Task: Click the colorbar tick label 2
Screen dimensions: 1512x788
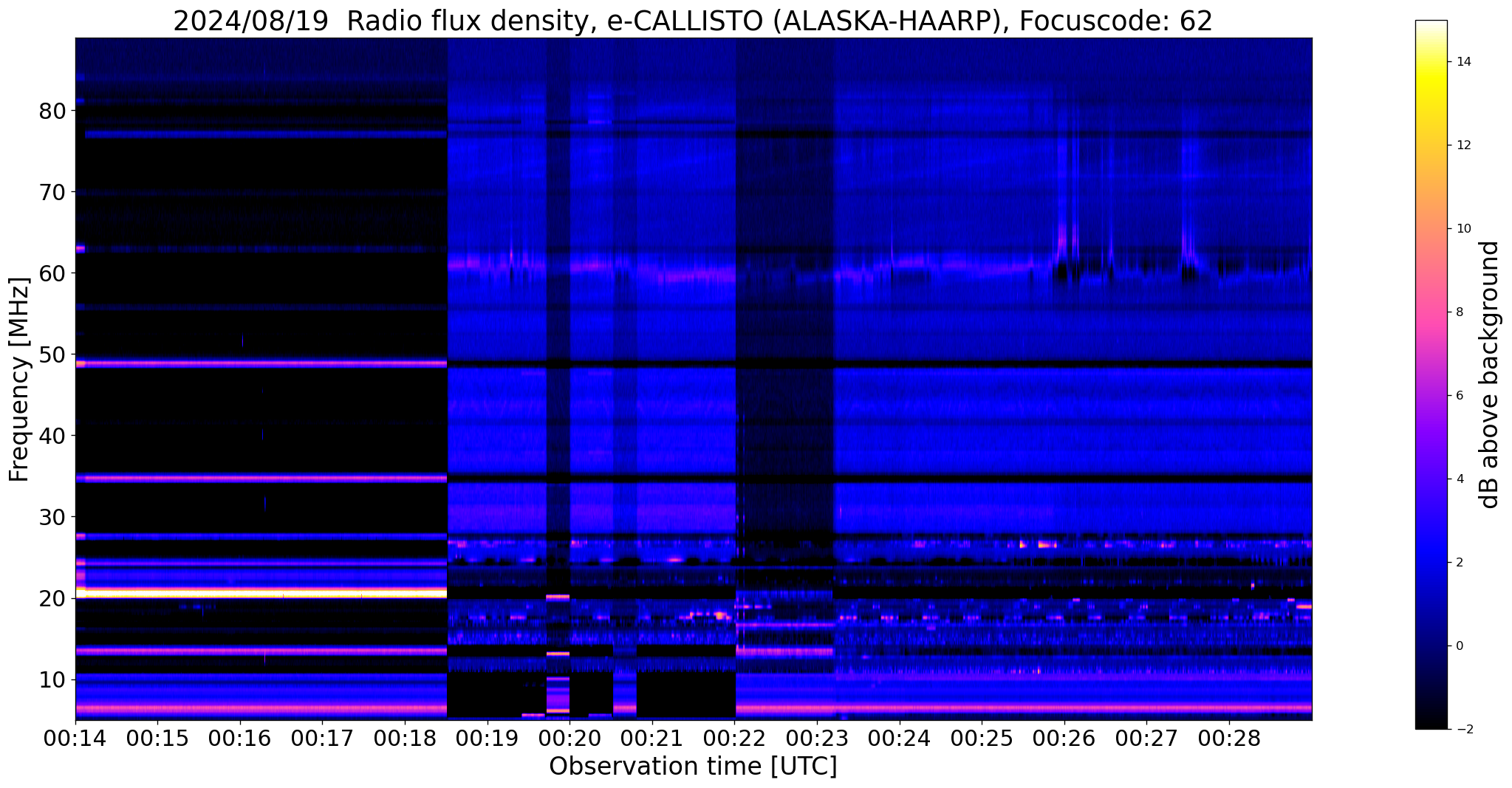Action: 1459,563
